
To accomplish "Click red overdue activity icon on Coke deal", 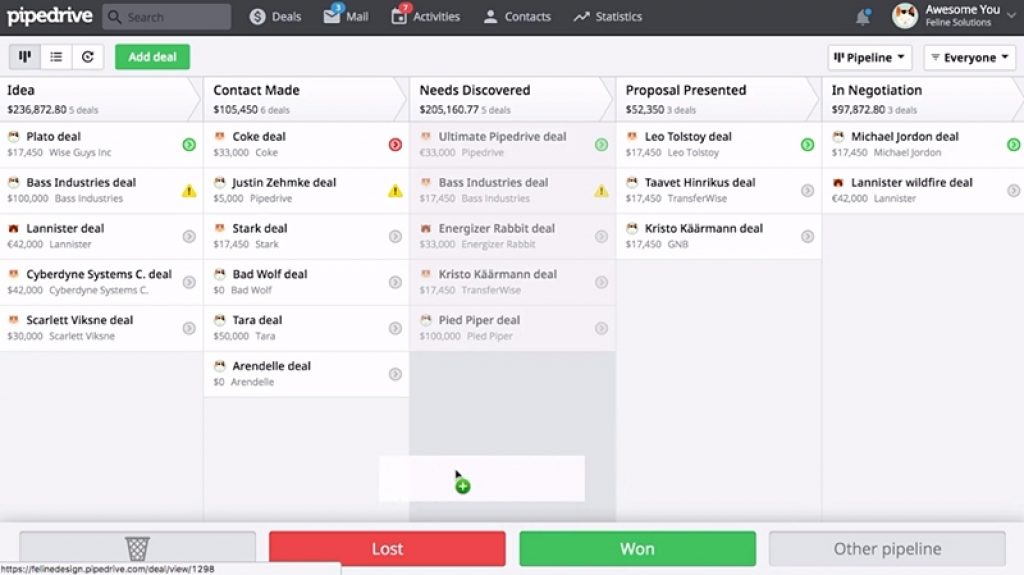I will [x=395, y=145].
